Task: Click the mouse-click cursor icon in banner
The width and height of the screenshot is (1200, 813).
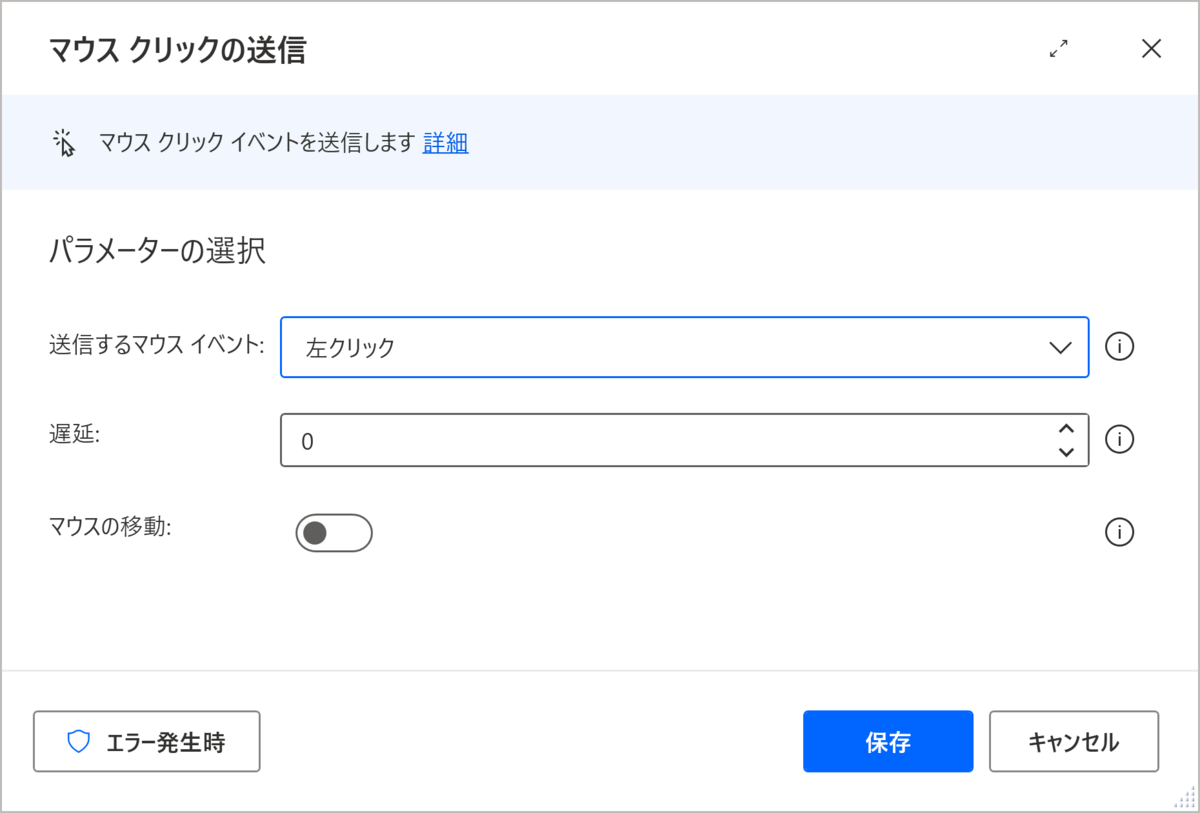Action: point(64,143)
